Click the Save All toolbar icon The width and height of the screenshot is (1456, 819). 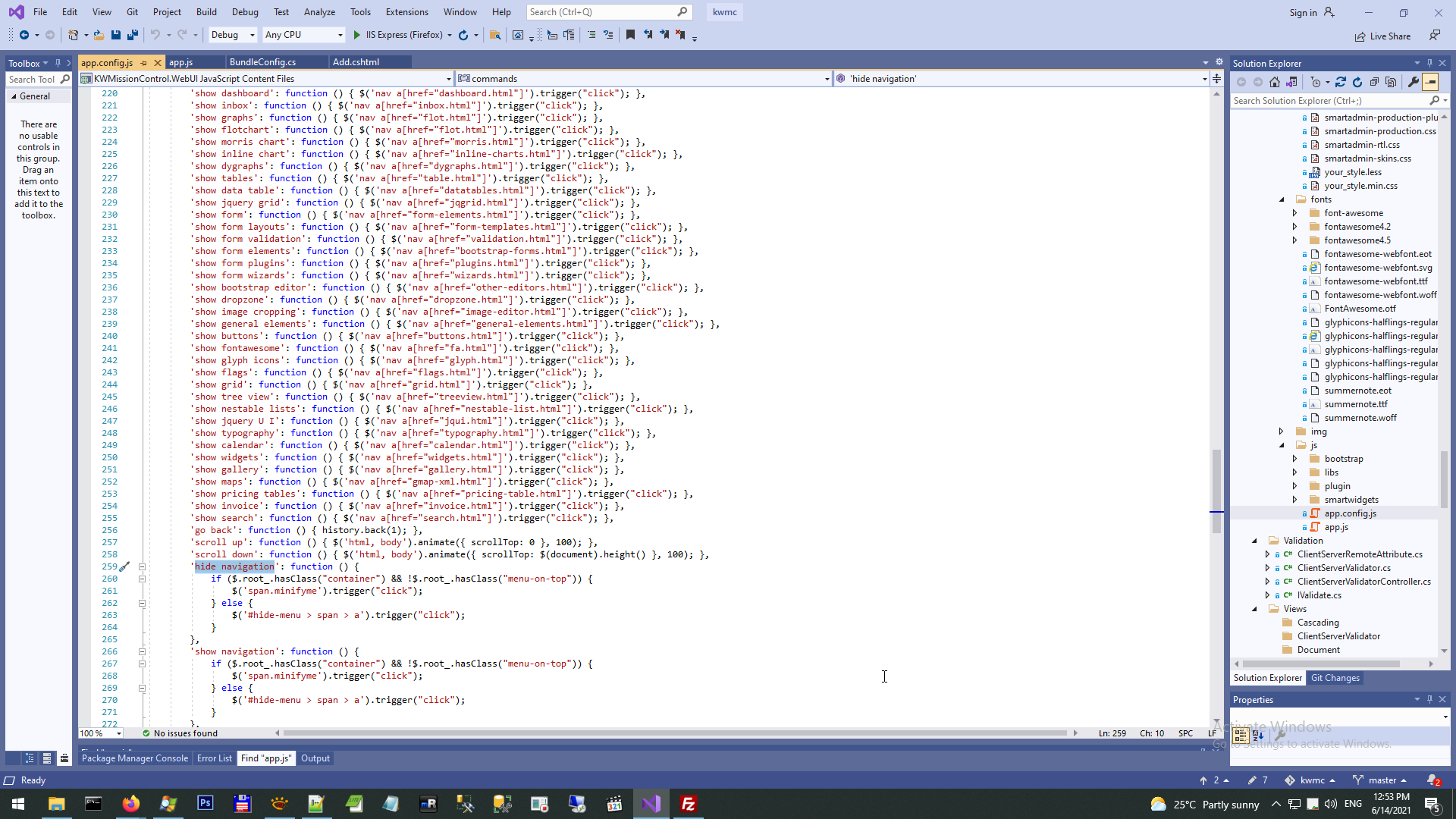[x=133, y=35]
